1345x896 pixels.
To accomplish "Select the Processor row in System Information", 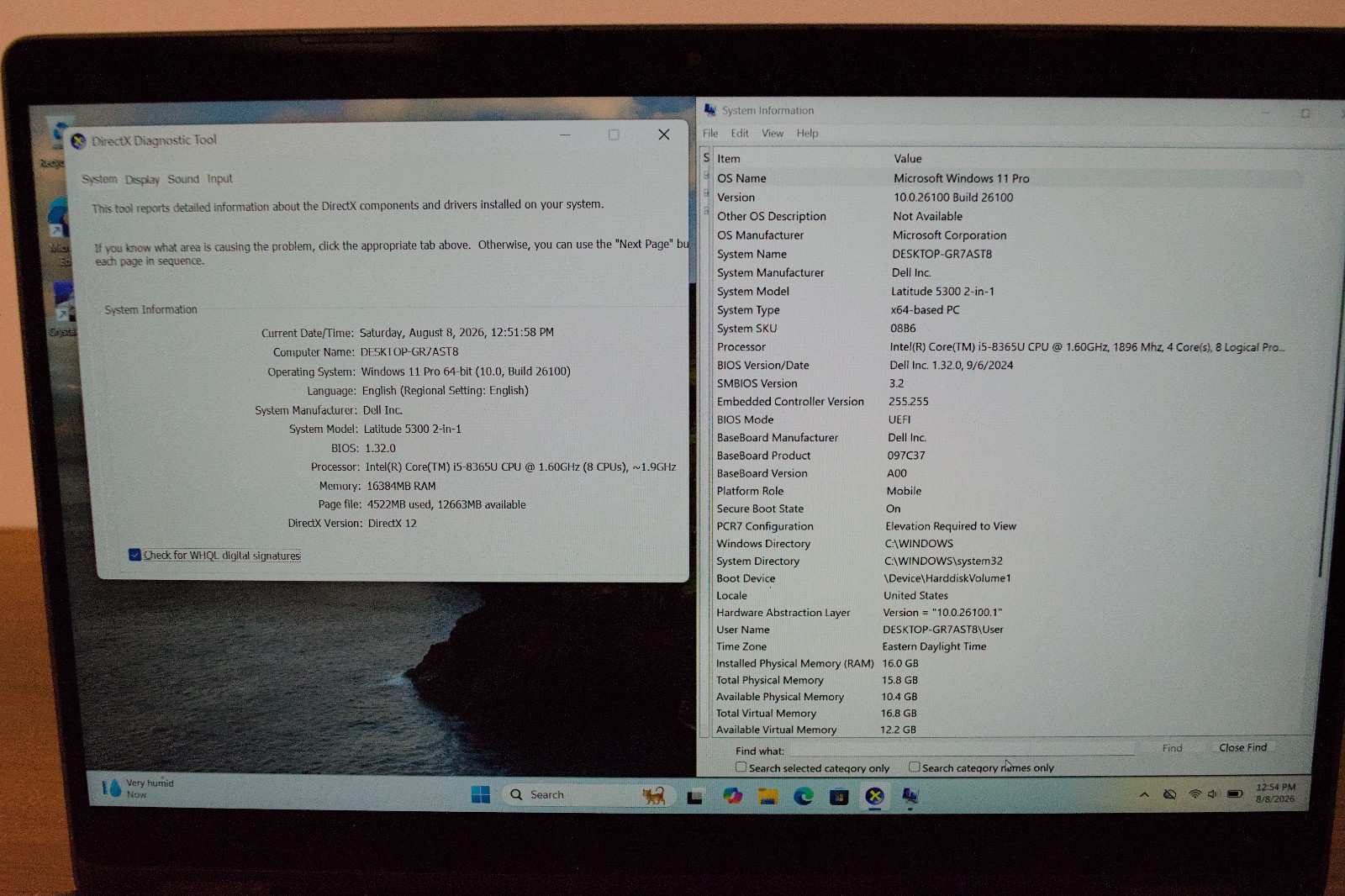I will 1009,347.
